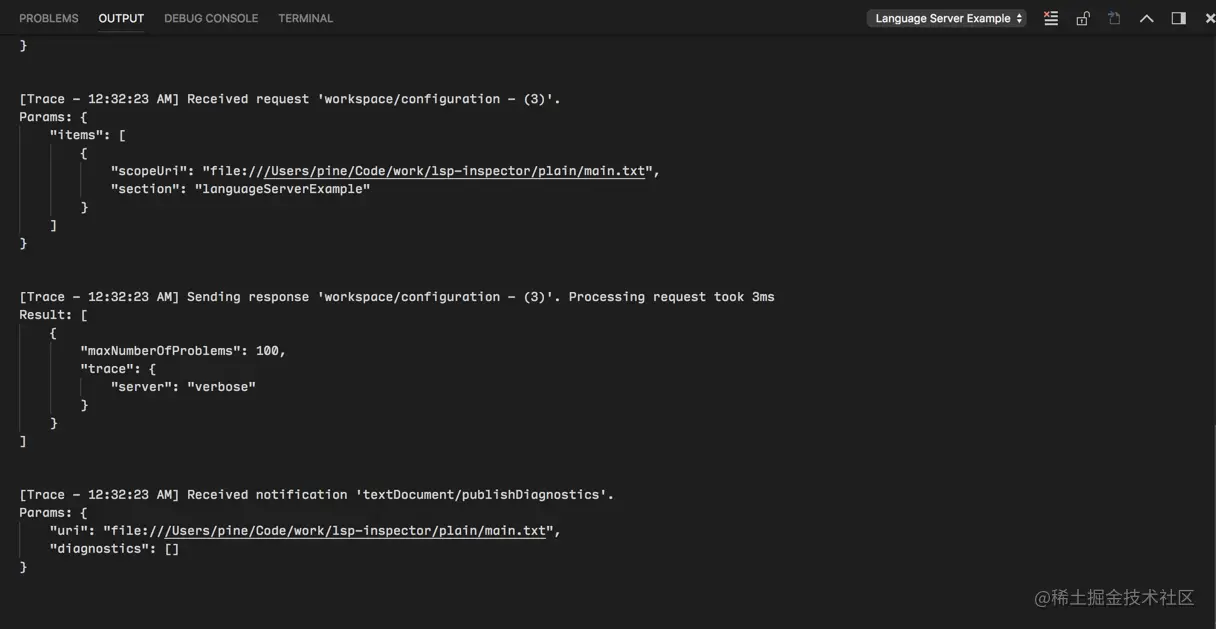Clear the output log
Screen dimensions: 1216x629
pyautogui.click(x=1051, y=18)
